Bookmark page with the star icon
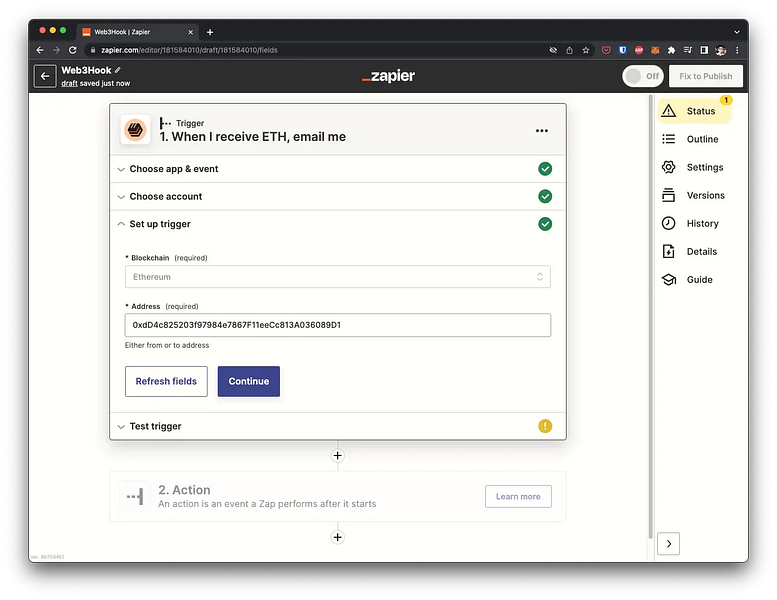Screen dimensions: 777x600 pos(586,50)
